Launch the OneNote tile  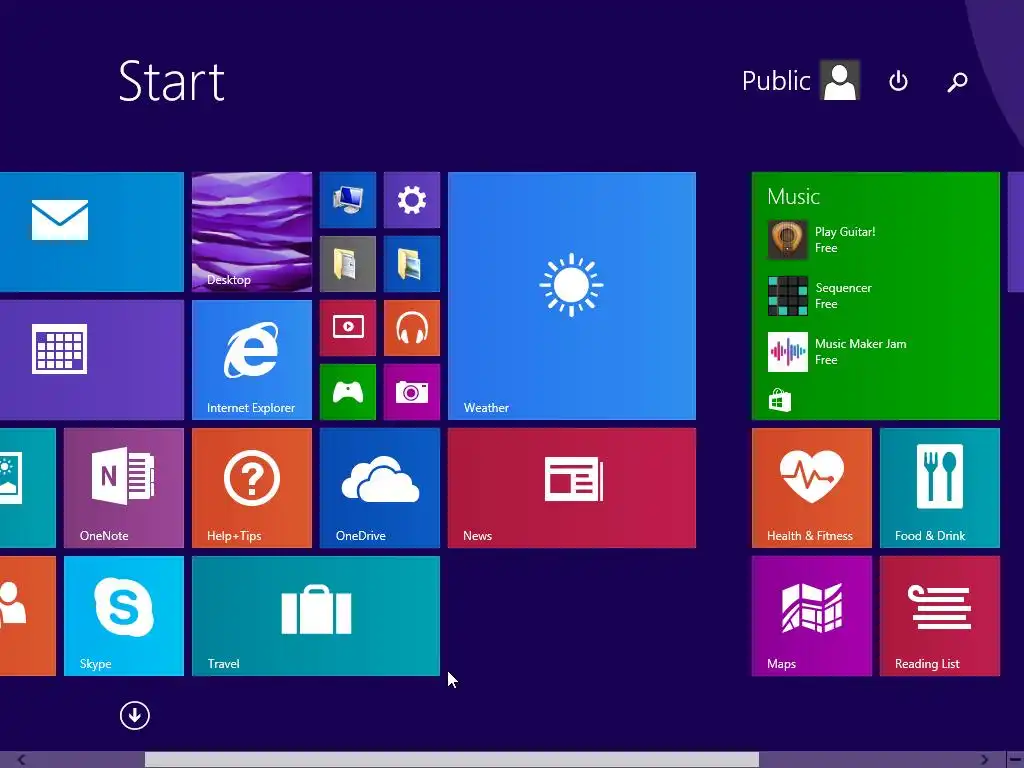tap(124, 488)
